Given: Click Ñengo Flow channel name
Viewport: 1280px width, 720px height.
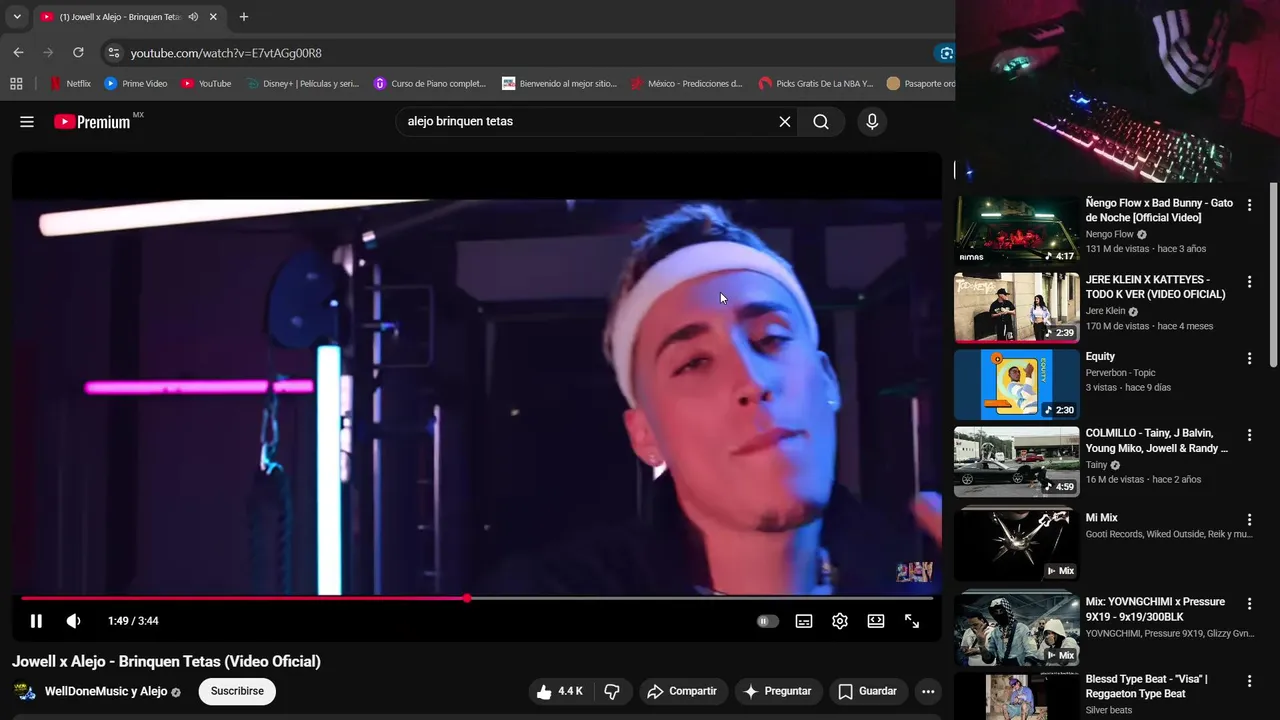Looking at the screenshot, I should [x=1110, y=234].
